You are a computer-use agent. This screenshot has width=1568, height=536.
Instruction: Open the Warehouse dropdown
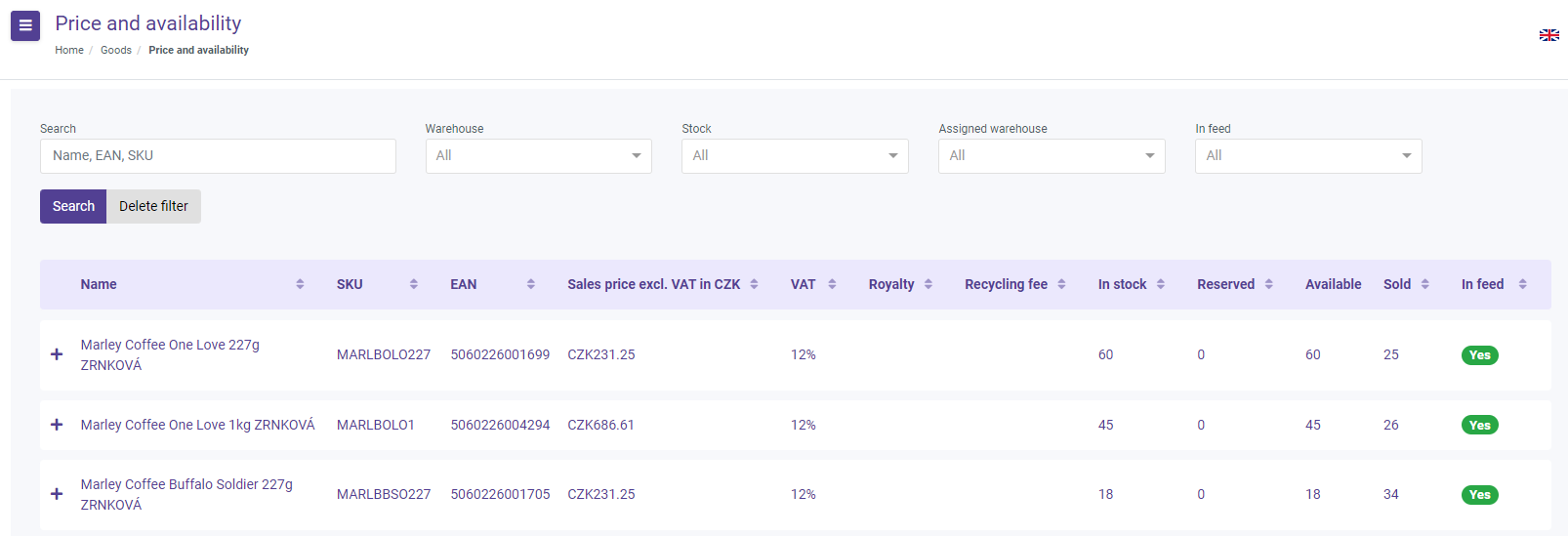click(x=538, y=156)
